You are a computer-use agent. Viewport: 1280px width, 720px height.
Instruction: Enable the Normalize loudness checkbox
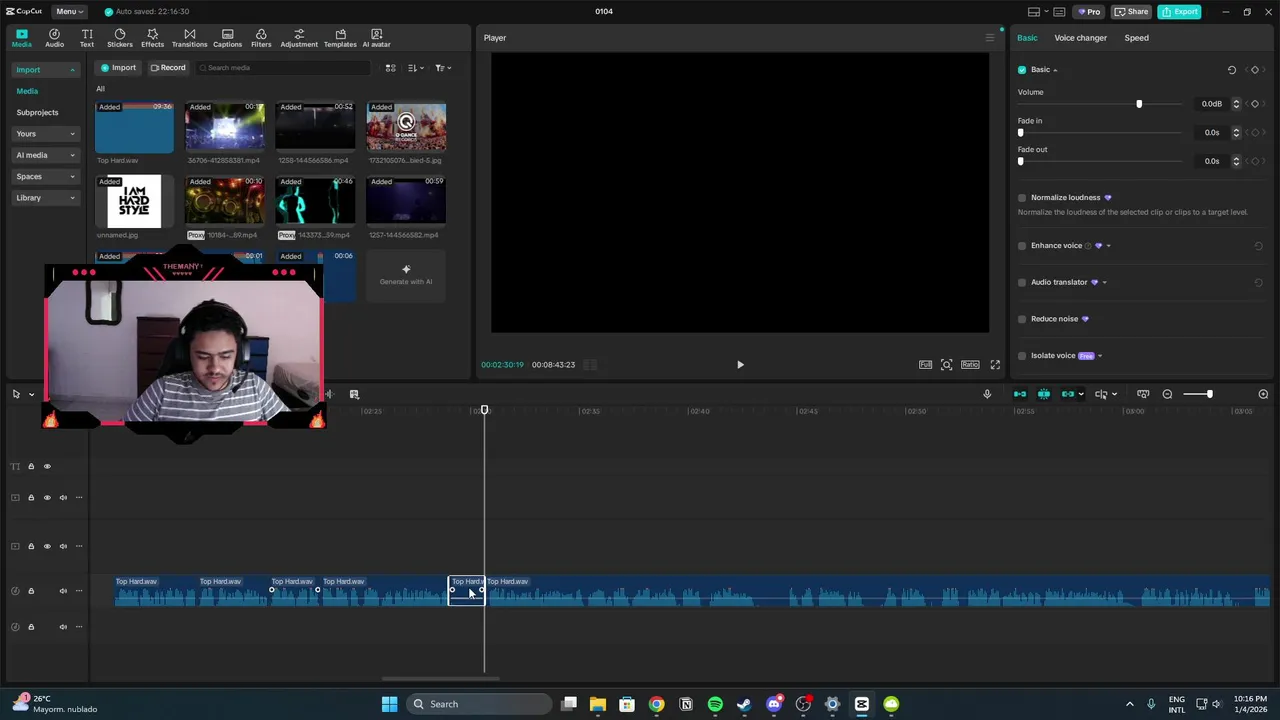click(1022, 198)
